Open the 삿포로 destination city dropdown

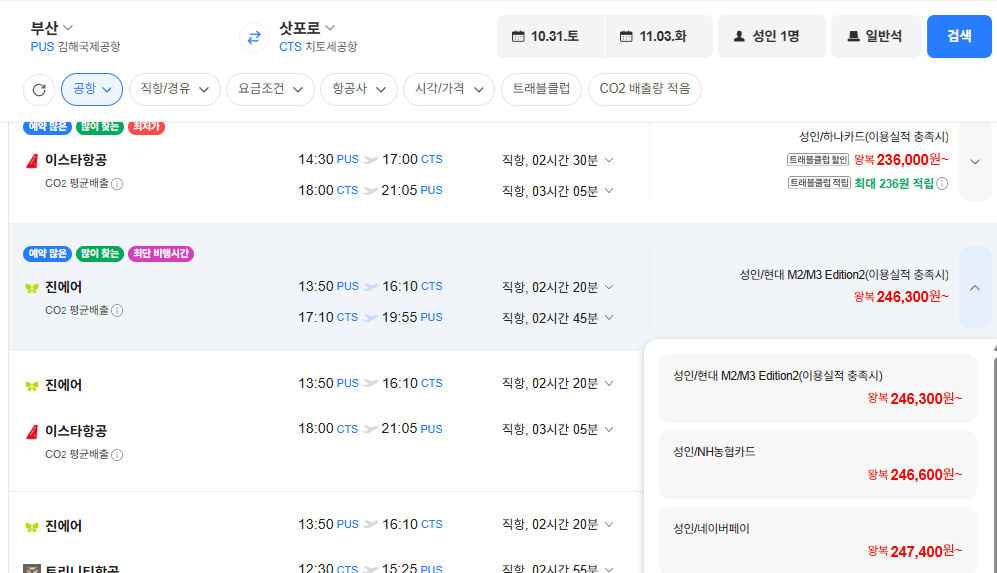[x=306, y=28]
